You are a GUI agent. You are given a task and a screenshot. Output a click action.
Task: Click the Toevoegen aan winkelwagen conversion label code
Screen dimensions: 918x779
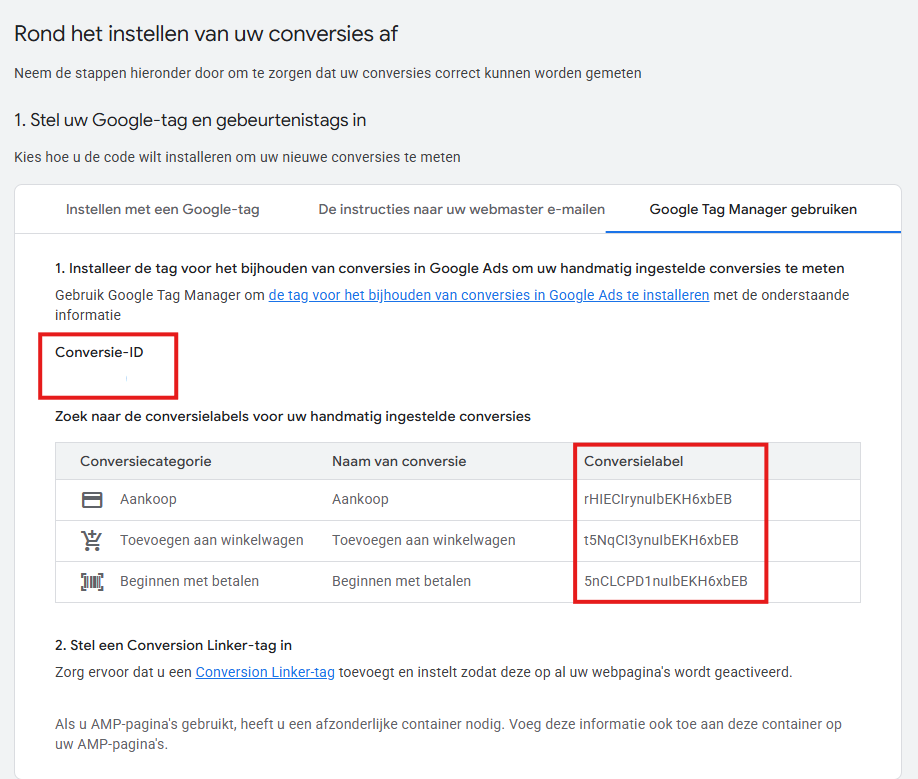click(661, 540)
